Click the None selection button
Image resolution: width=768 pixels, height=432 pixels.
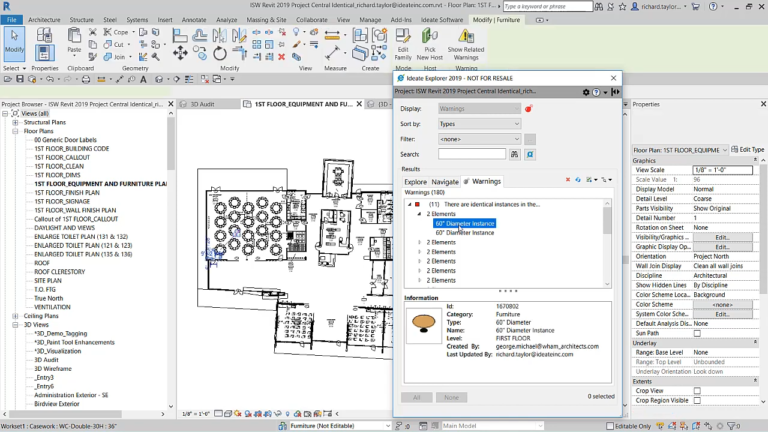tap(451, 397)
